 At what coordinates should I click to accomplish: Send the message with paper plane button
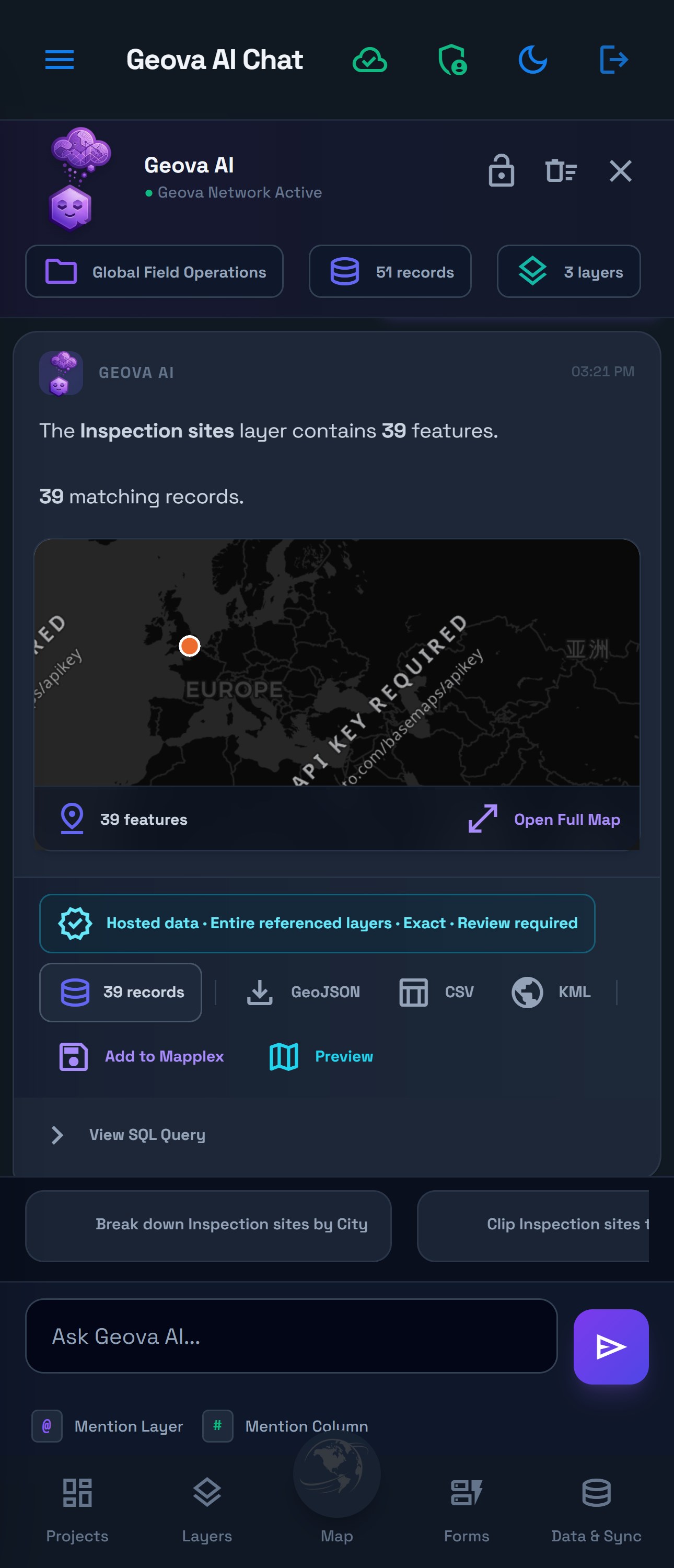pyautogui.click(x=611, y=1346)
